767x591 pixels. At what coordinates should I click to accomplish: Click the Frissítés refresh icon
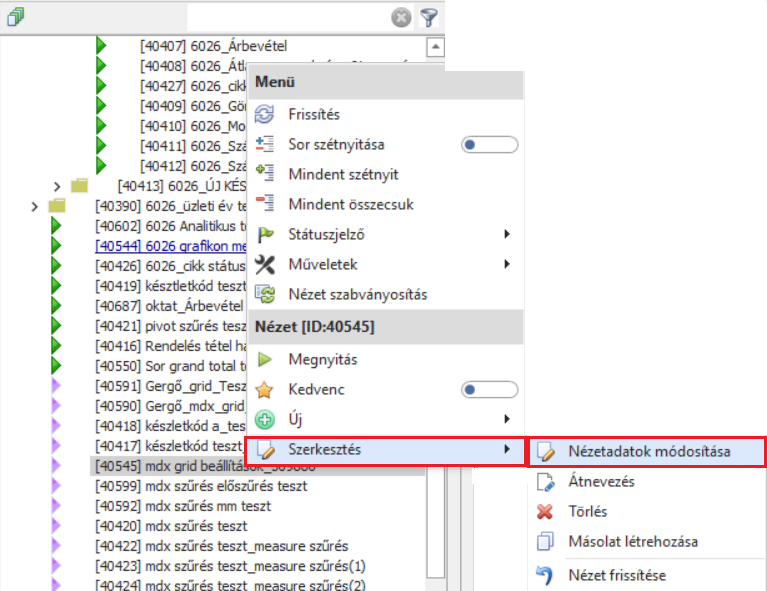tap(265, 115)
